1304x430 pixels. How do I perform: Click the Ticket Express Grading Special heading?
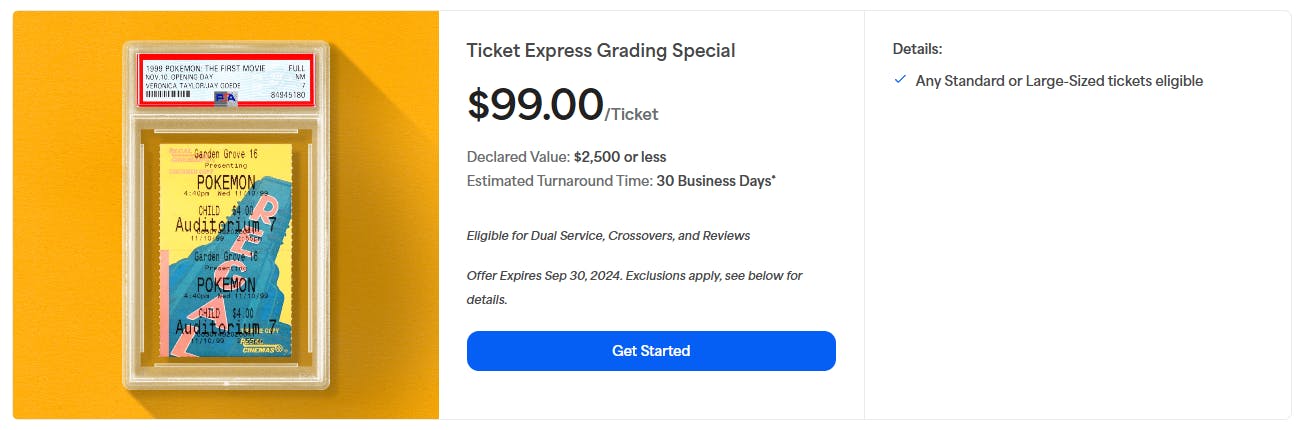coord(601,51)
